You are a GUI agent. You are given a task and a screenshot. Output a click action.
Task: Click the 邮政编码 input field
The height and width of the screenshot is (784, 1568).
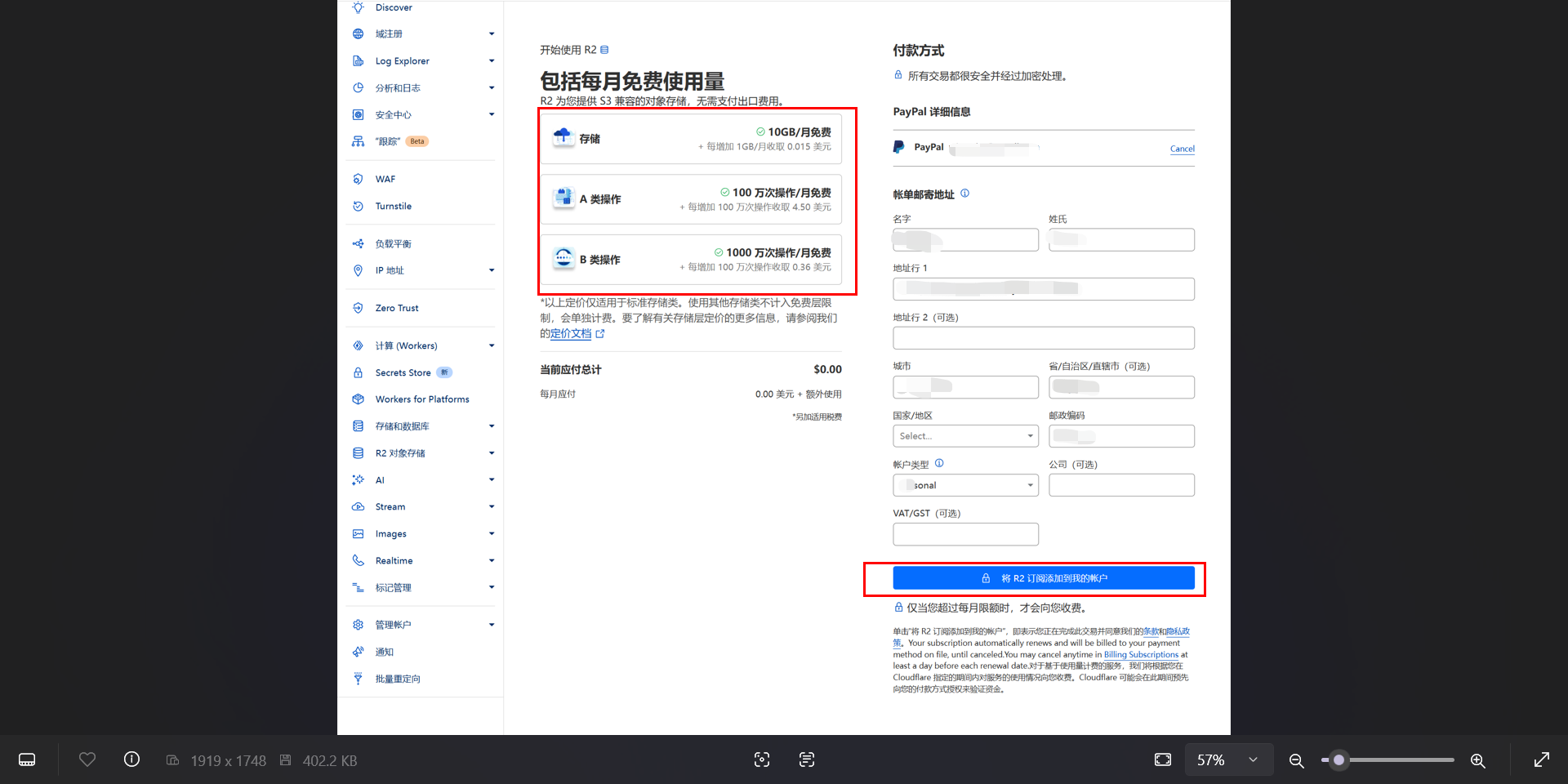point(1122,436)
